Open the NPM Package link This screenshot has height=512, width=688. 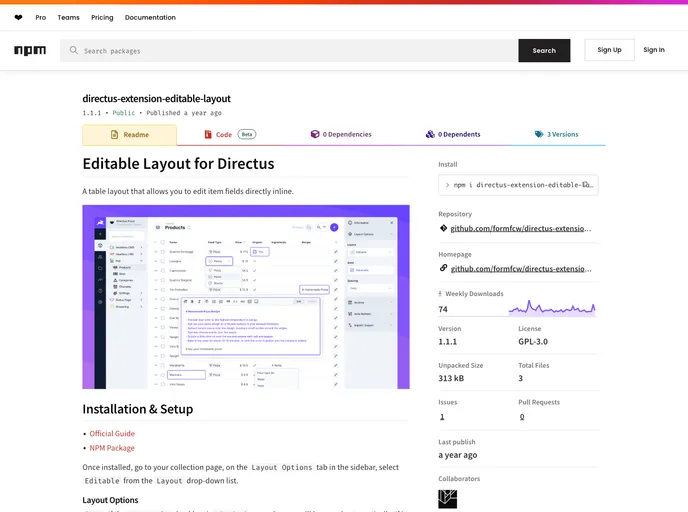coord(112,448)
